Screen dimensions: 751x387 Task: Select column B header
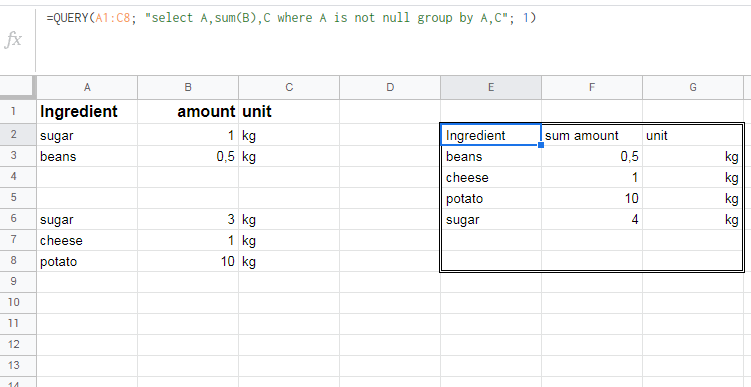point(188,87)
